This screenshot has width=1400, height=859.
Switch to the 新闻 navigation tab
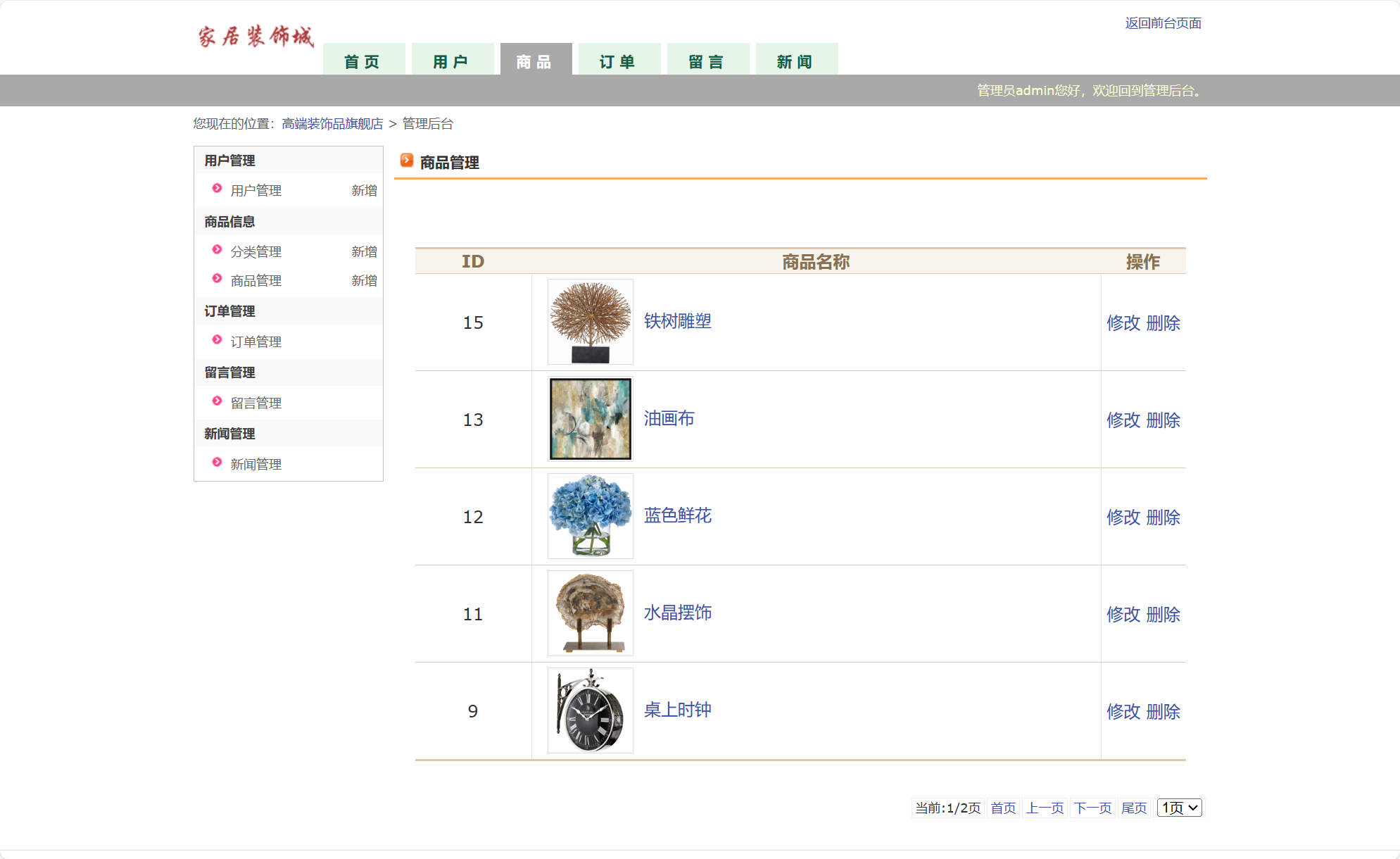(796, 61)
